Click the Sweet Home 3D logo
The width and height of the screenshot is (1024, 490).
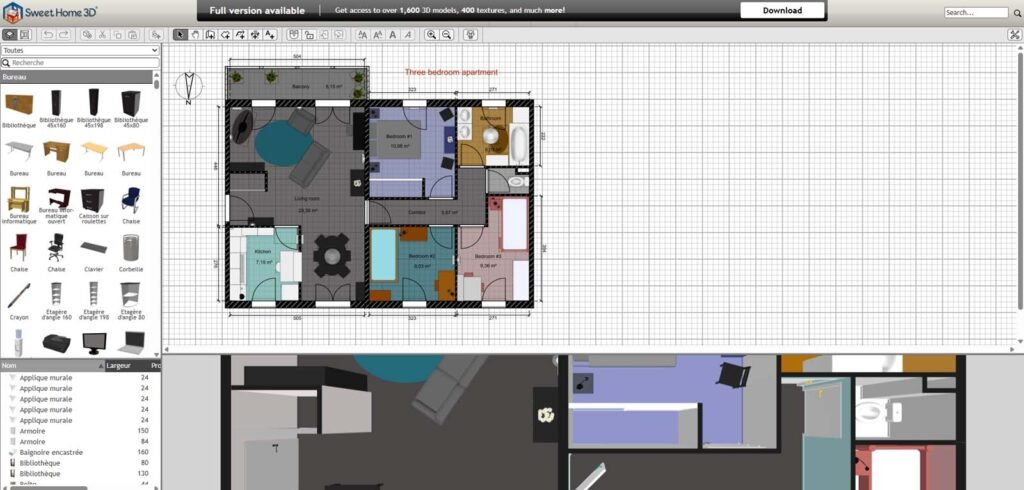click(x=50, y=11)
